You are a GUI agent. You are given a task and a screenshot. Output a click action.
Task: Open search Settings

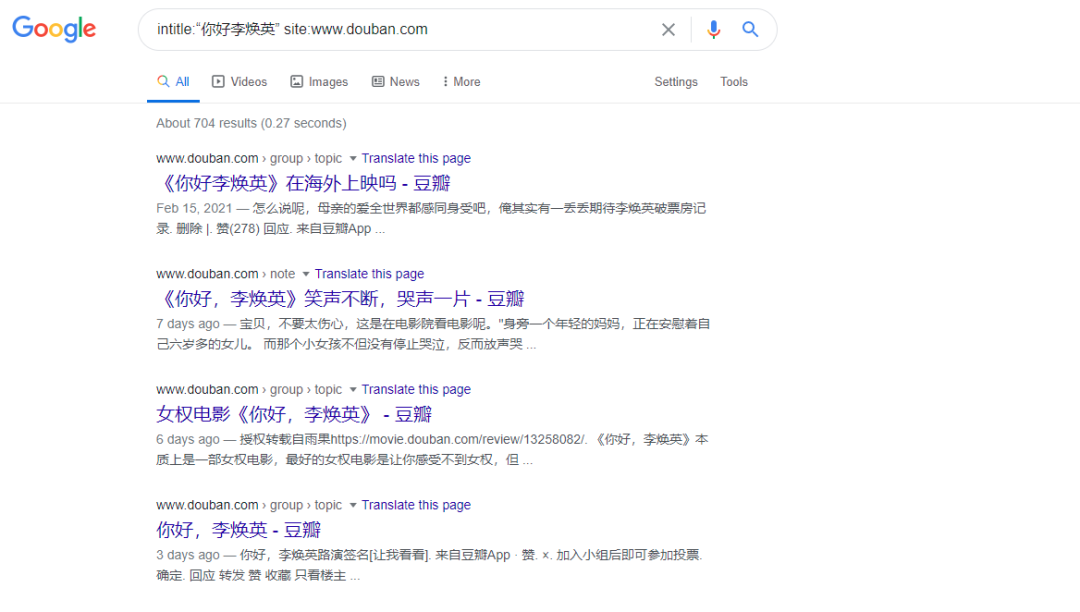[x=676, y=82]
